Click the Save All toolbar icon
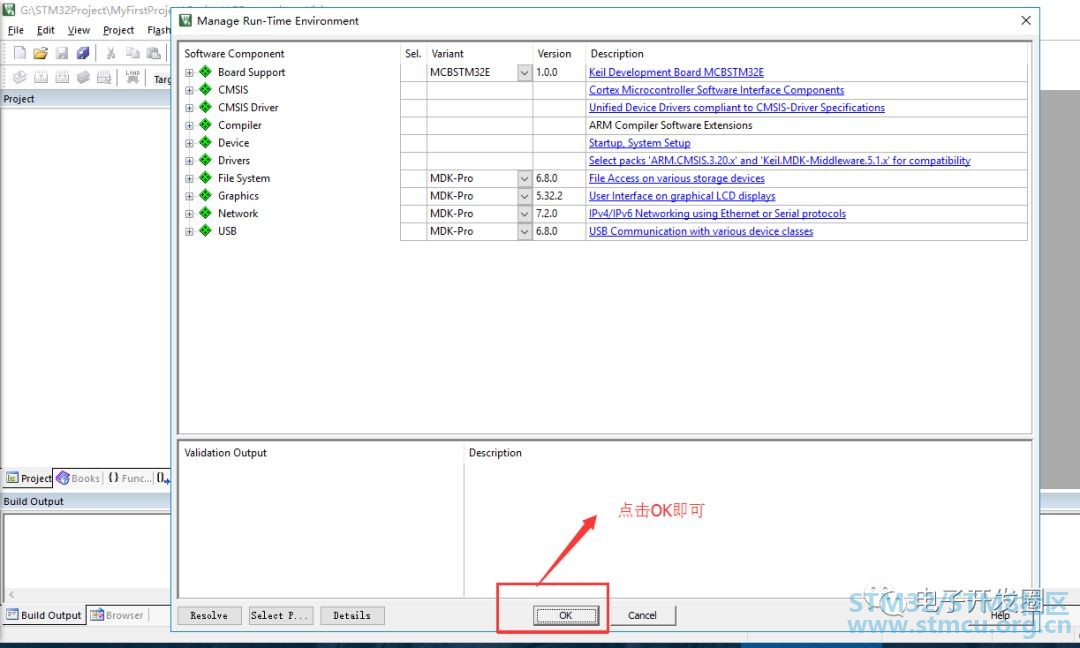This screenshot has width=1080, height=648. point(83,53)
